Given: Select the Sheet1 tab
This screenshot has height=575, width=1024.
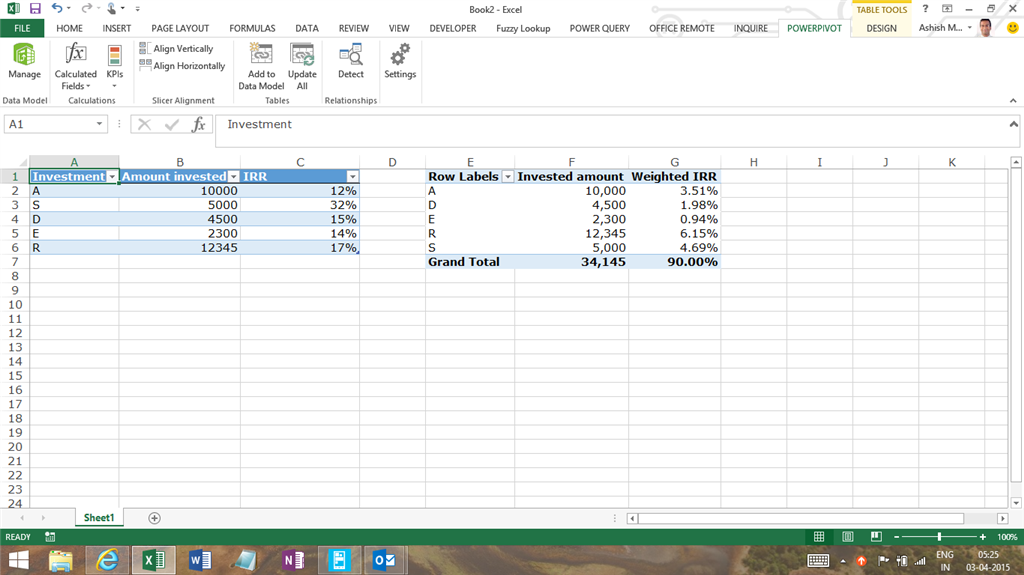Looking at the screenshot, I should click(x=99, y=518).
